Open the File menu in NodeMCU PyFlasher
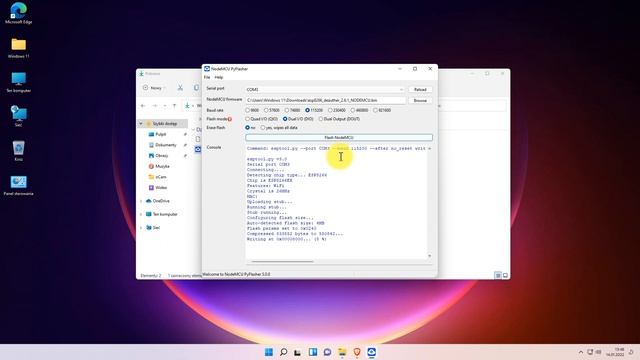Screen dimensions: 640x360 coord(207,77)
